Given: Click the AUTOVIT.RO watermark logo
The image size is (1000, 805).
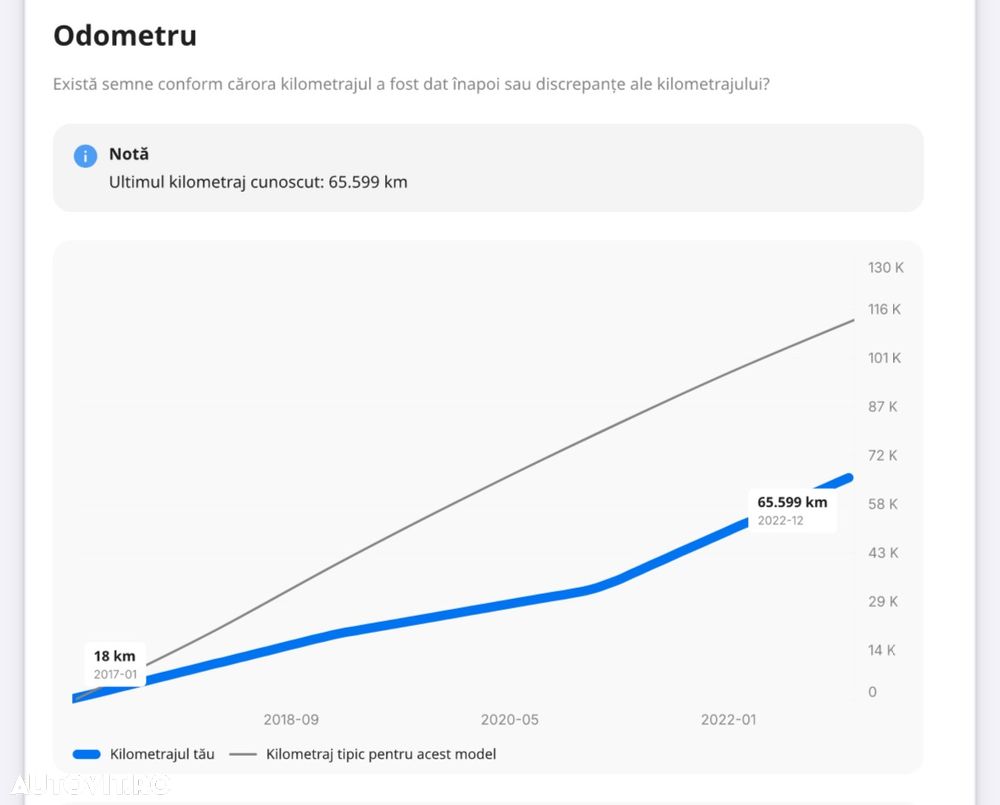Looking at the screenshot, I should point(86,783).
